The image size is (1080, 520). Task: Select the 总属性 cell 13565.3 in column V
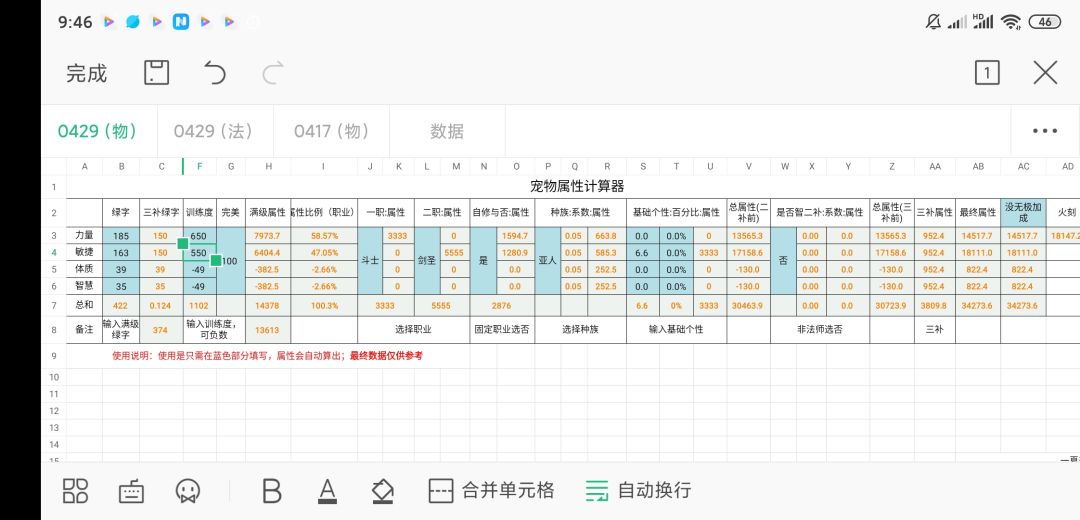pyautogui.click(x=749, y=236)
